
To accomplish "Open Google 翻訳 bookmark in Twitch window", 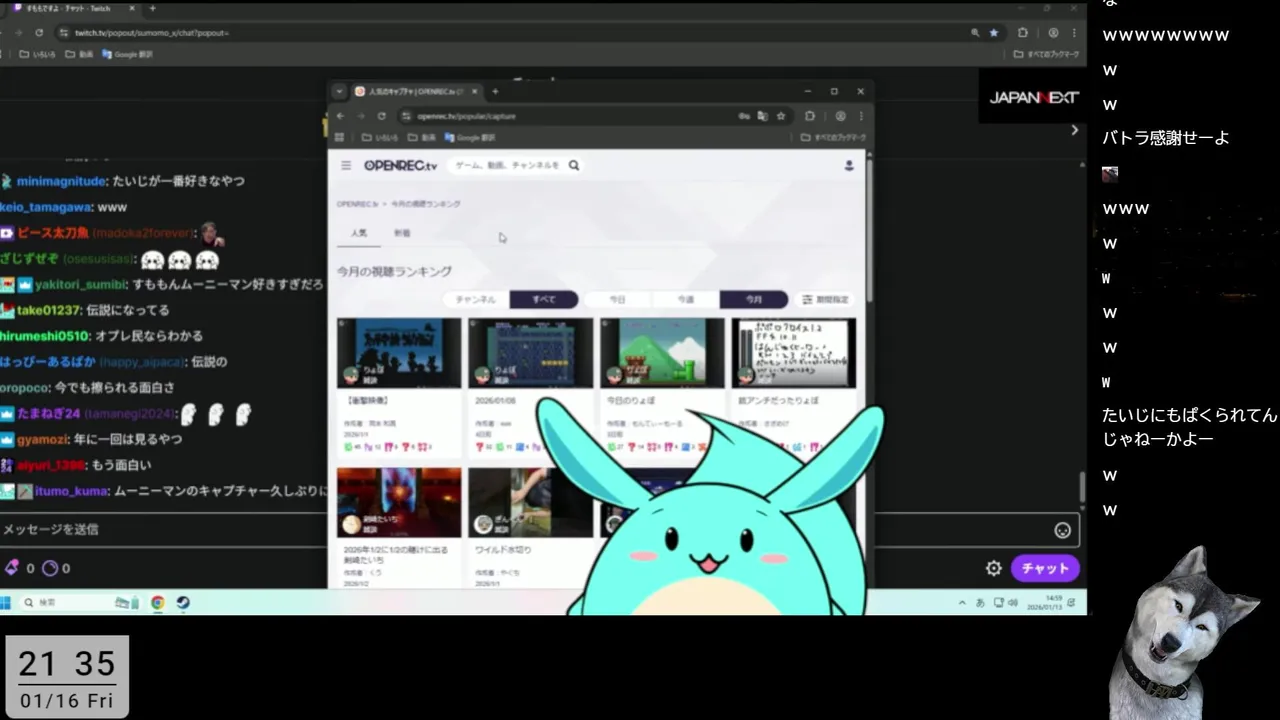I will [128, 55].
